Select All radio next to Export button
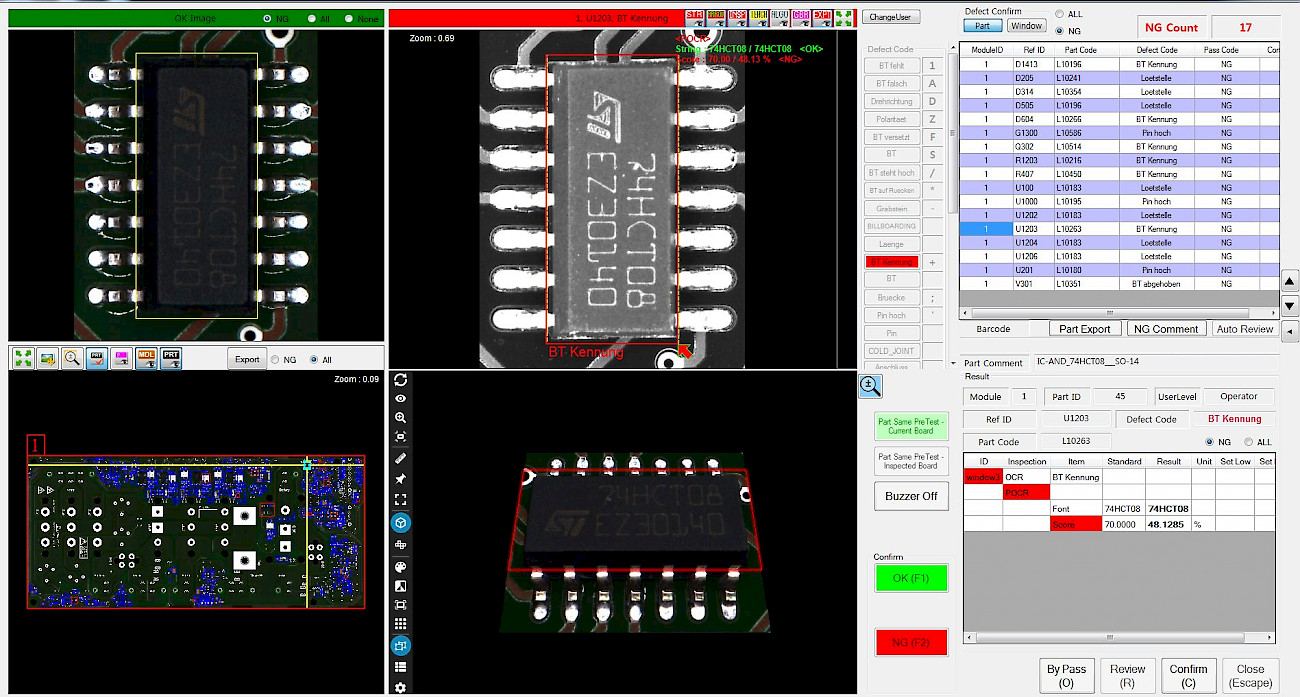 (314, 359)
